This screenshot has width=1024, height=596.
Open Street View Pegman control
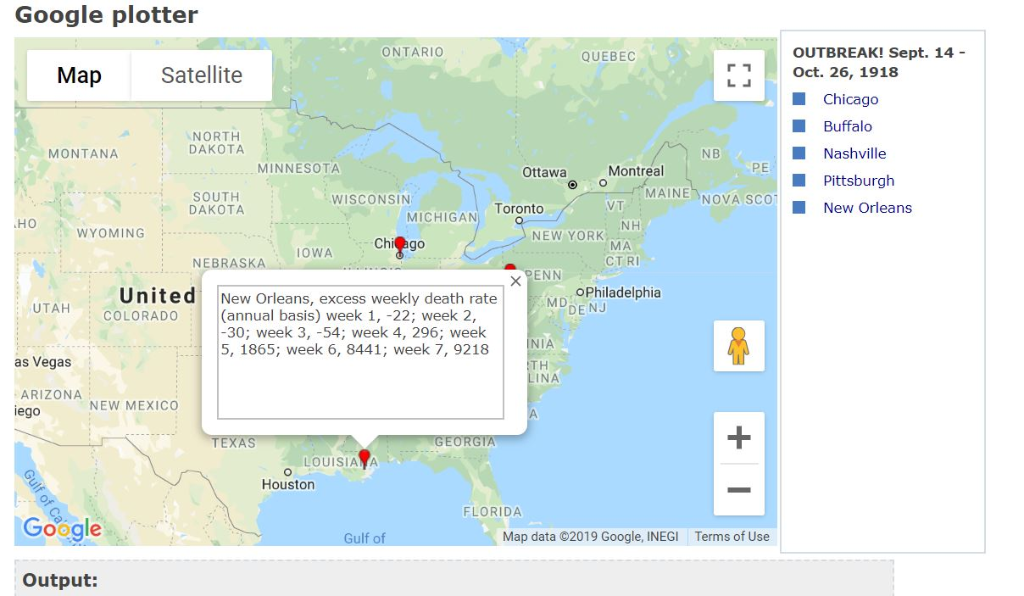[x=739, y=346]
